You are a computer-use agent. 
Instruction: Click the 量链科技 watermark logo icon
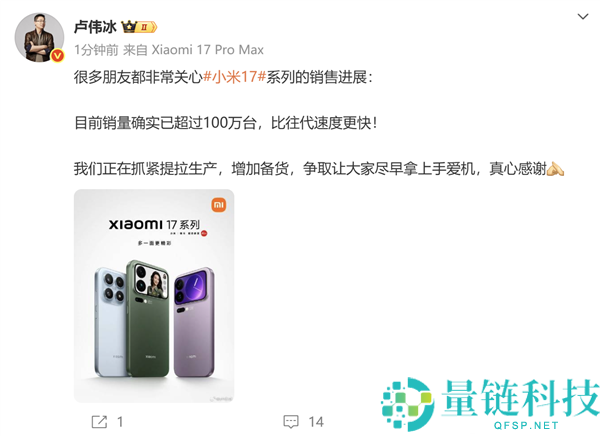click(408, 404)
